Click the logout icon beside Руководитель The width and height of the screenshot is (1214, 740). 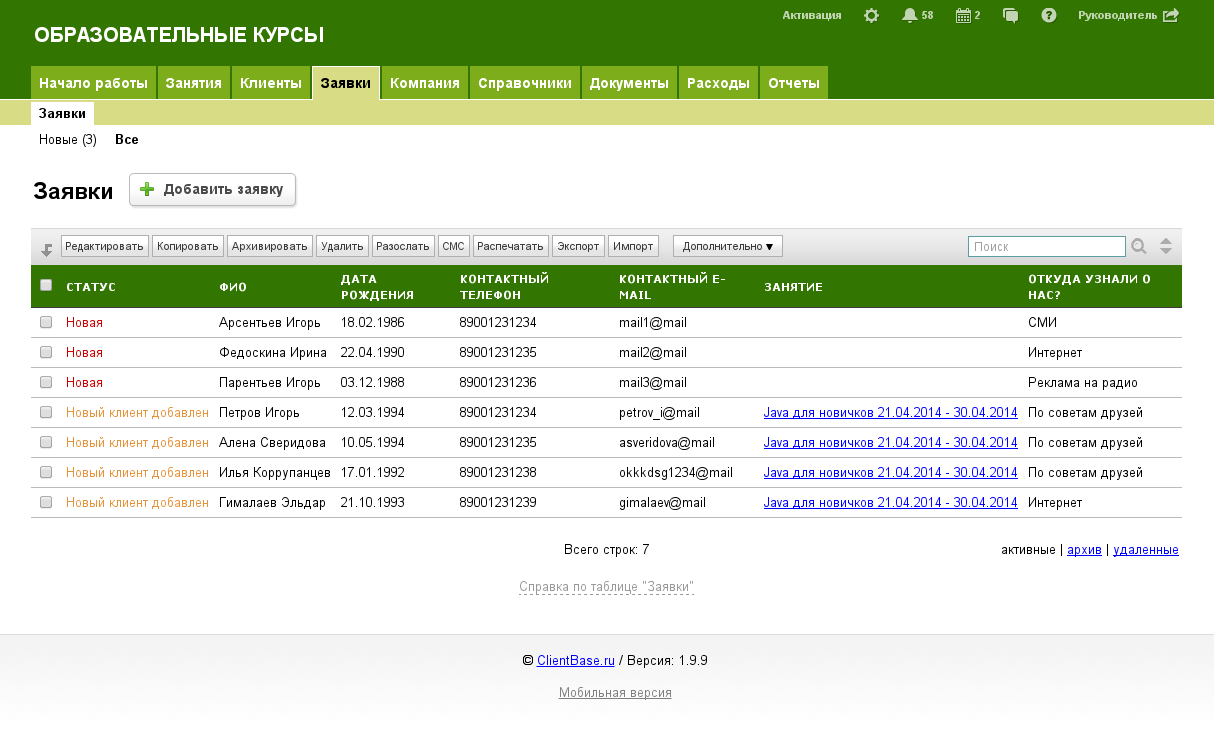(1171, 15)
